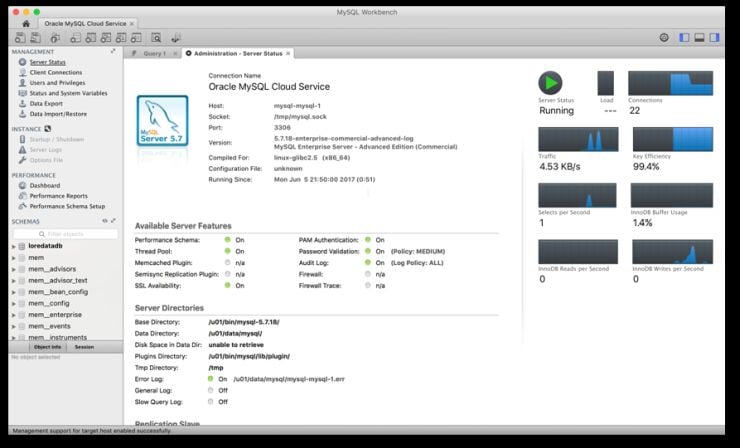Click the green Running server status icon
This screenshot has width=740, height=448.
[550, 83]
